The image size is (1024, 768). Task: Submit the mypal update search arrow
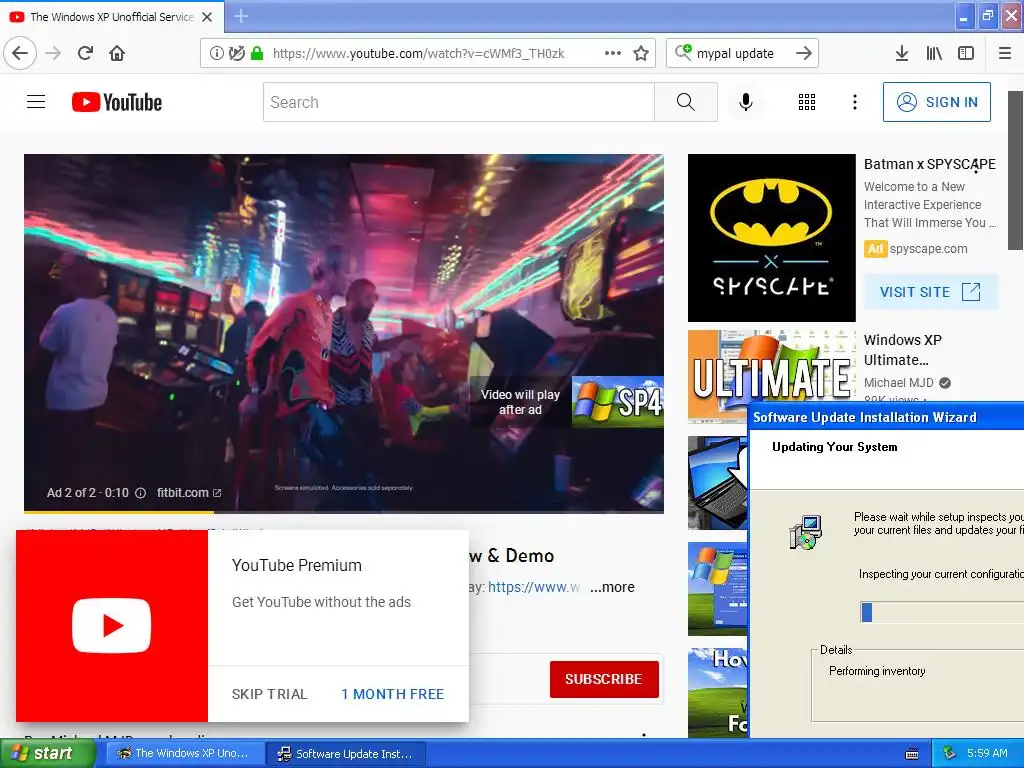tap(804, 53)
